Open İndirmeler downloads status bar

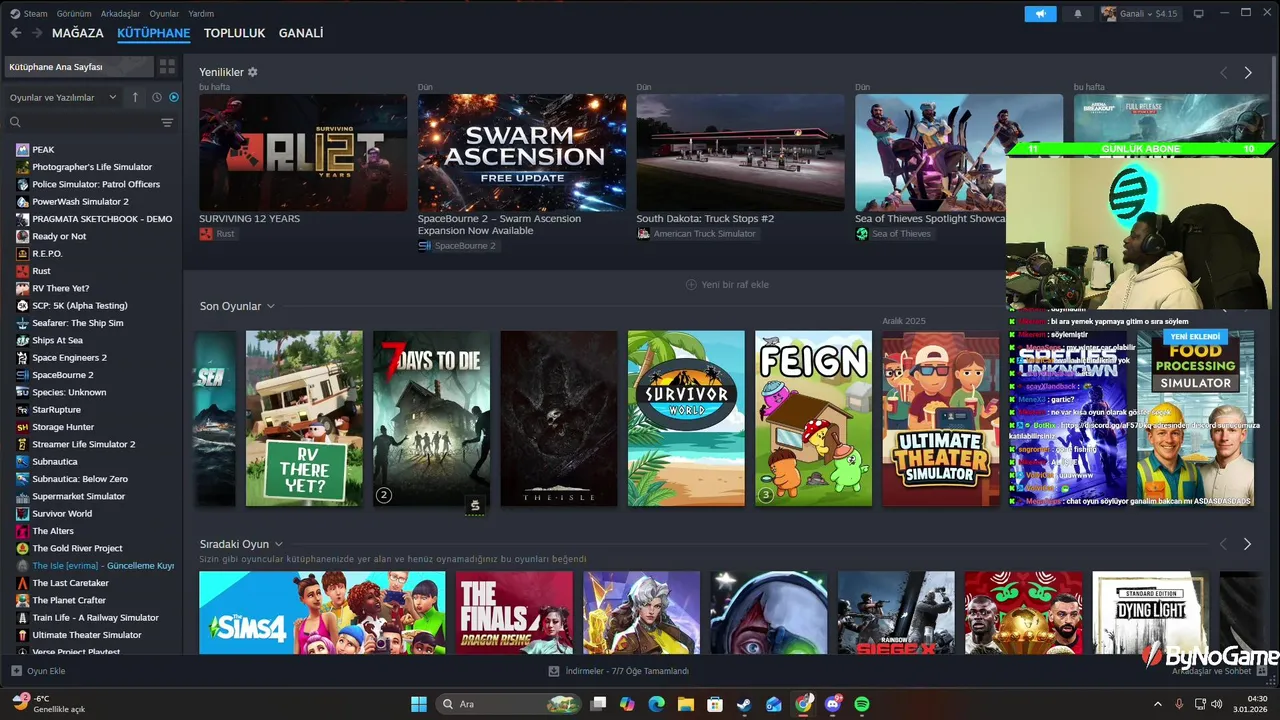click(x=619, y=671)
